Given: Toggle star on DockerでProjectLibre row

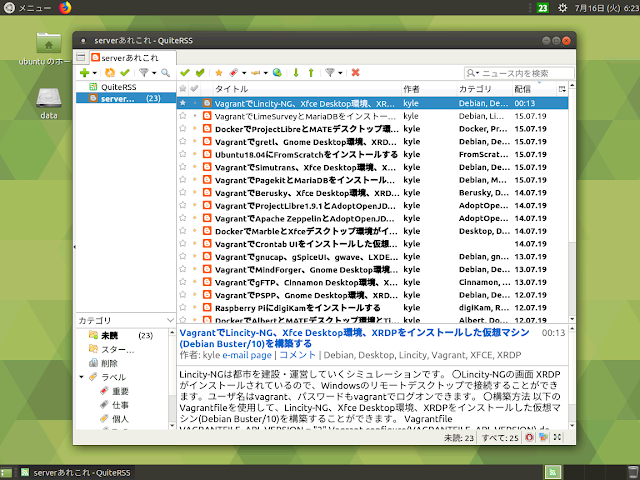Looking at the screenshot, I should pyautogui.click(x=183, y=129).
